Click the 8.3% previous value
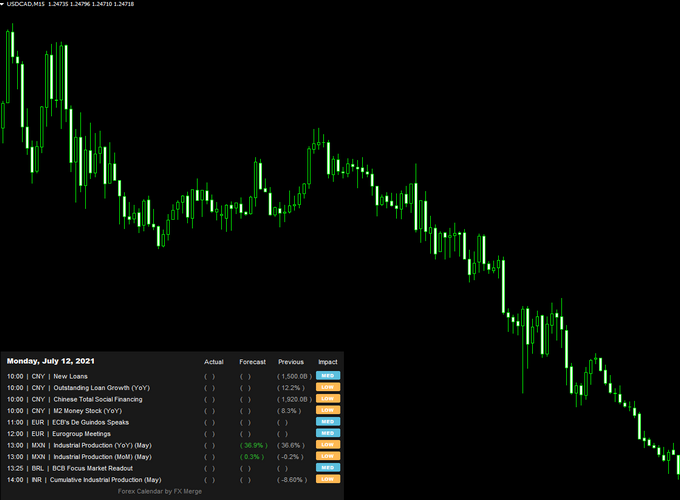 (289, 411)
